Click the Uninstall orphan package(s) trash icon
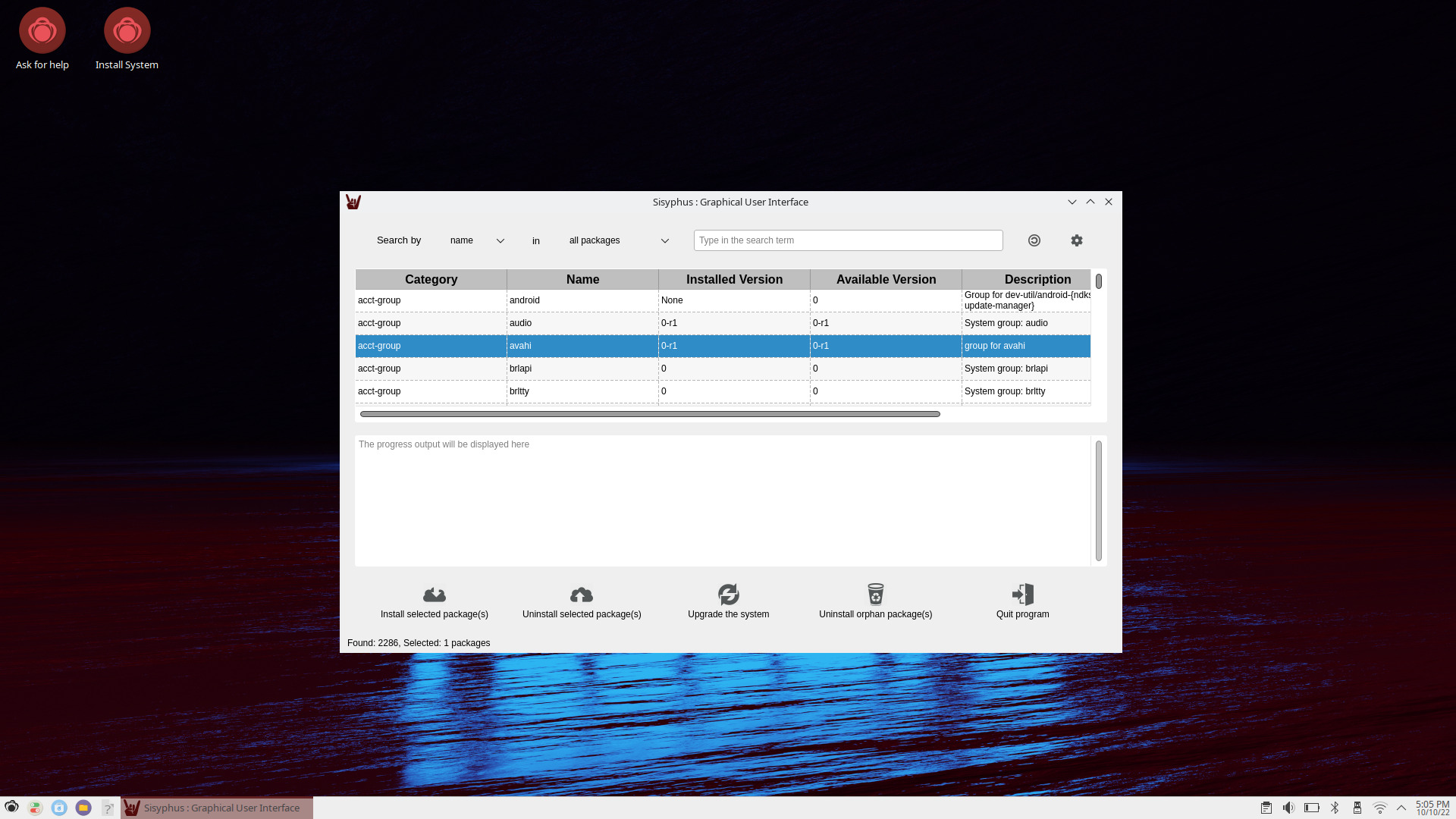 coord(875,594)
